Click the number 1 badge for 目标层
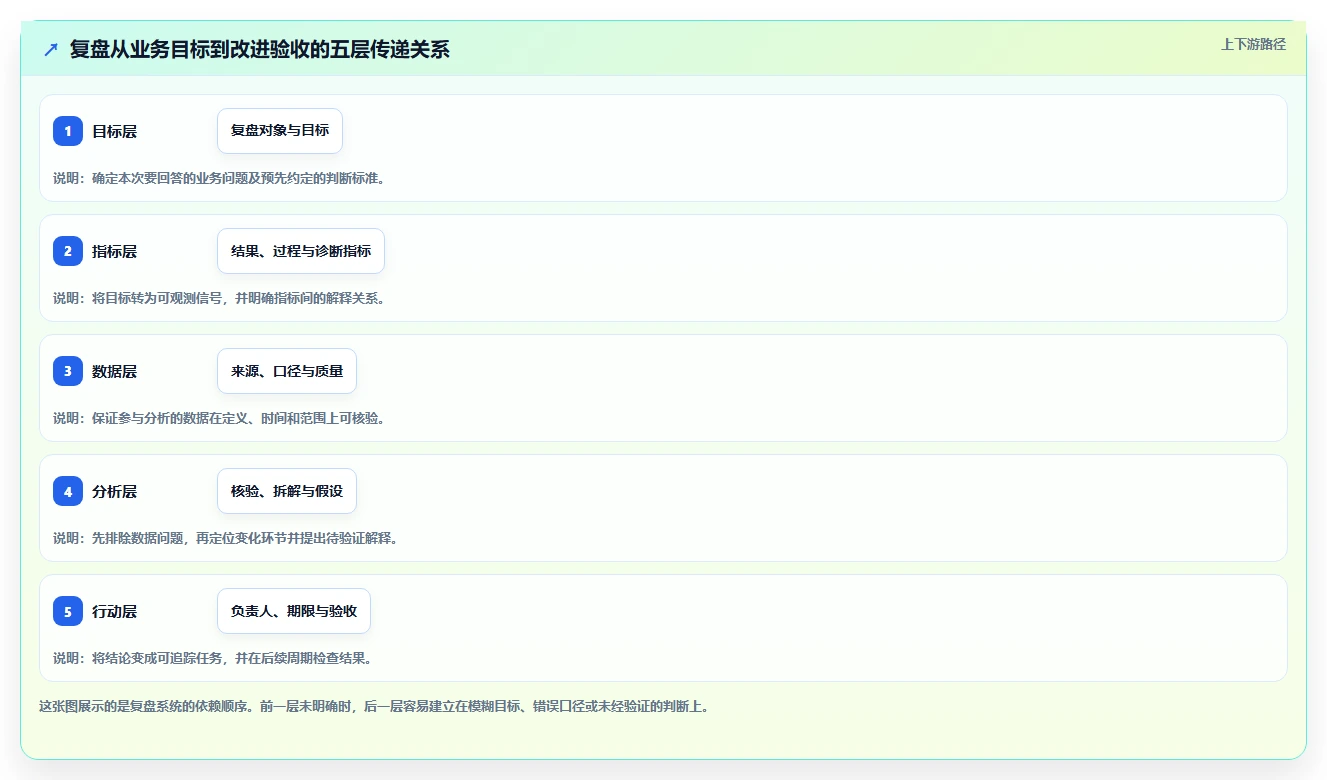The image size is (1327, 780). pos(68,131)
